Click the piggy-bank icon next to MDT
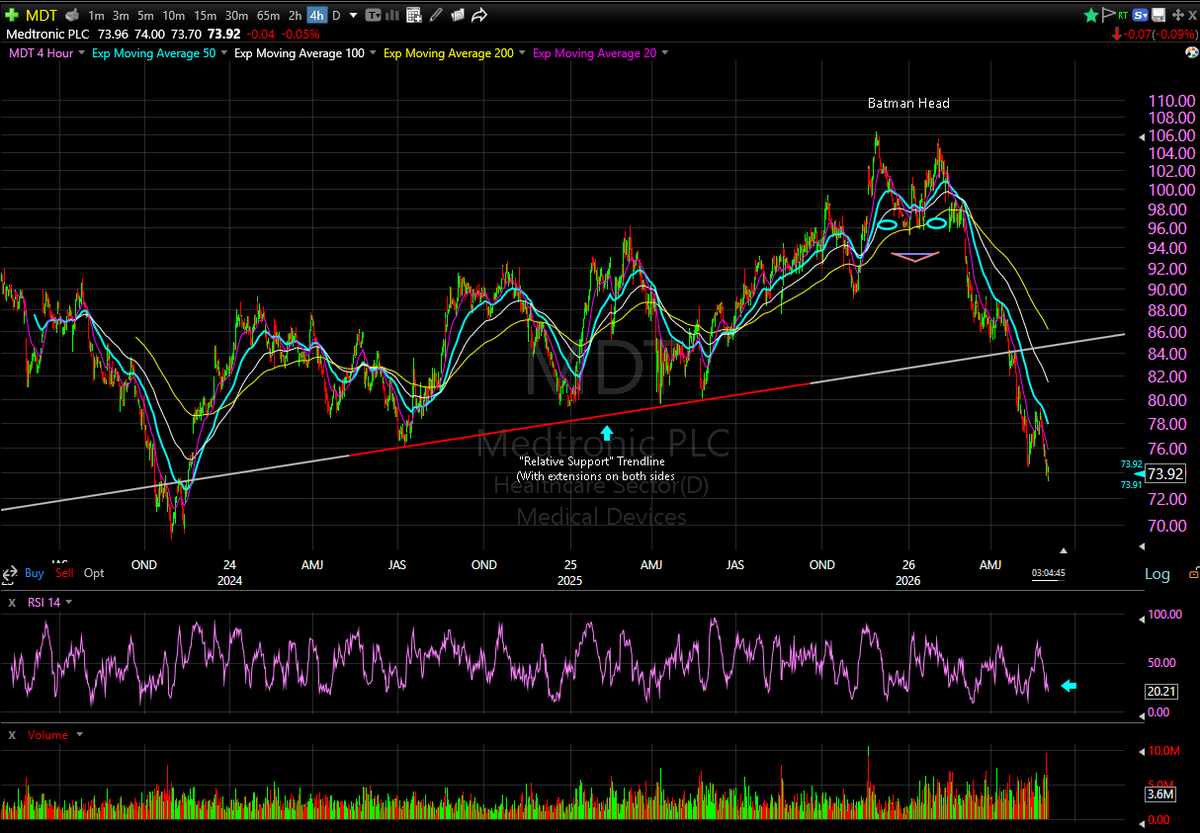1200x833 pixels. point(73,15)
